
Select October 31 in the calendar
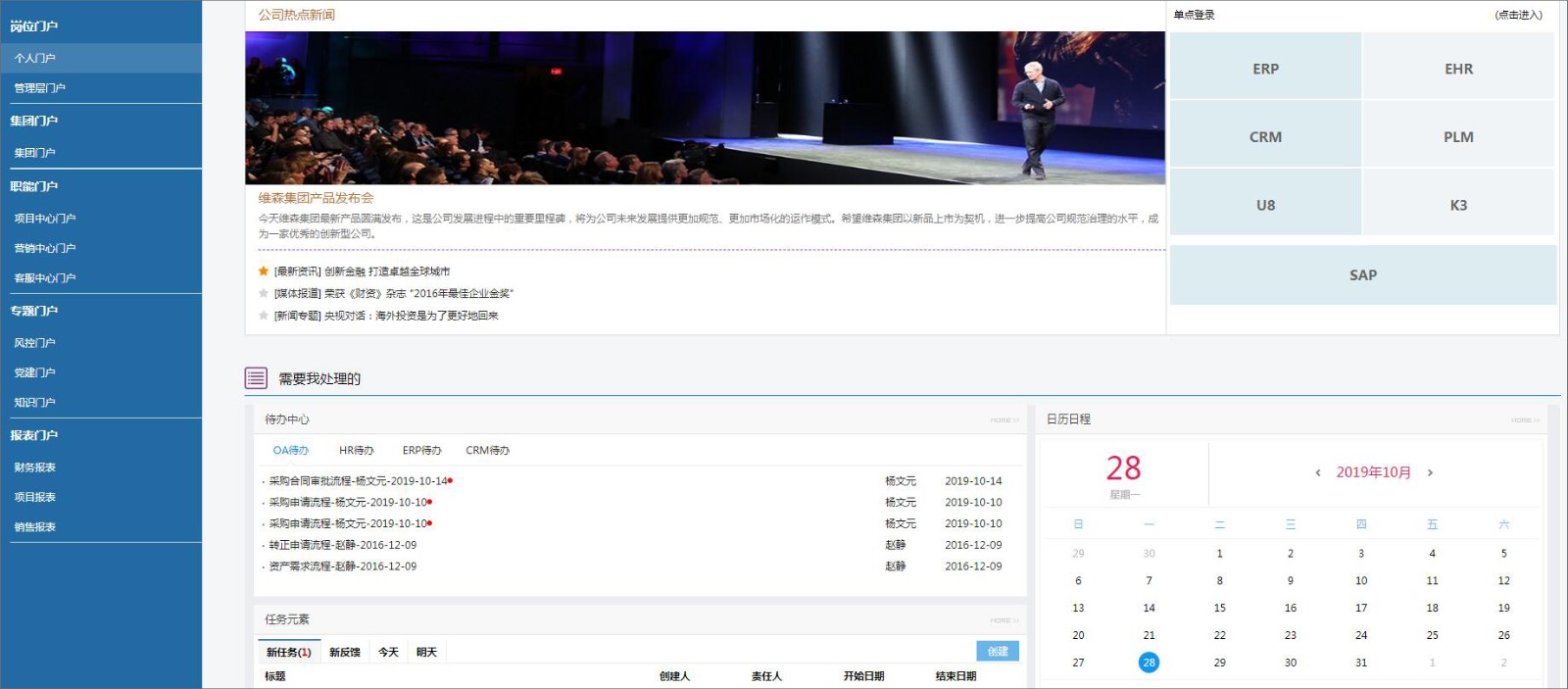coord(1361,663)
